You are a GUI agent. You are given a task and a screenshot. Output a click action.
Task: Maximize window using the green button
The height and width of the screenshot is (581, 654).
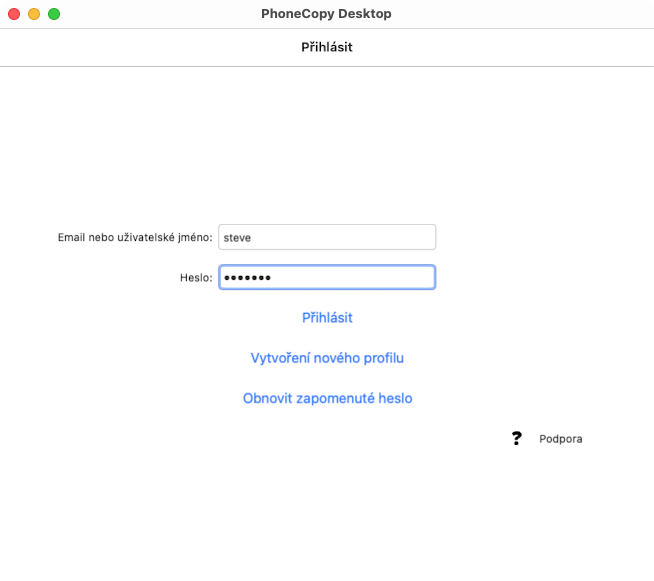[x=54, y=14]
